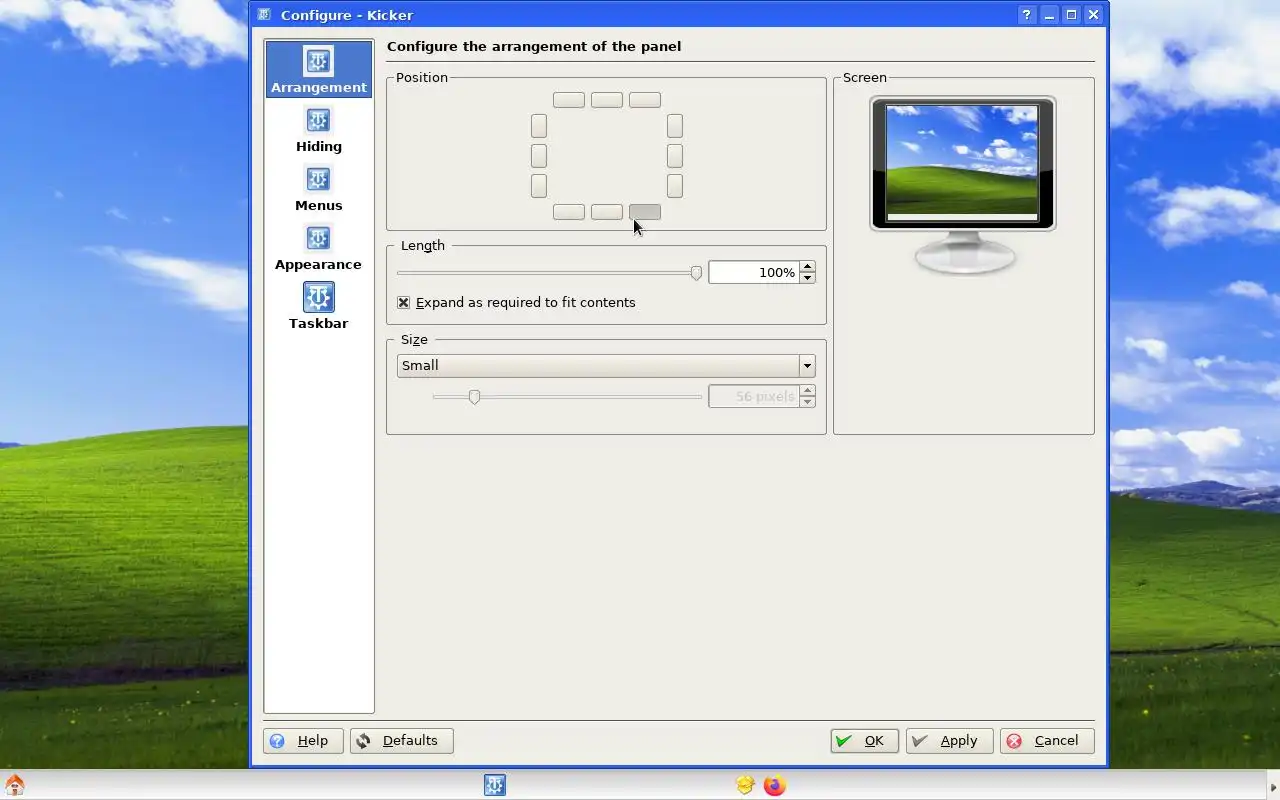Click the Length percentage input field
The image size is (1280, 800).
coord(753,272)
